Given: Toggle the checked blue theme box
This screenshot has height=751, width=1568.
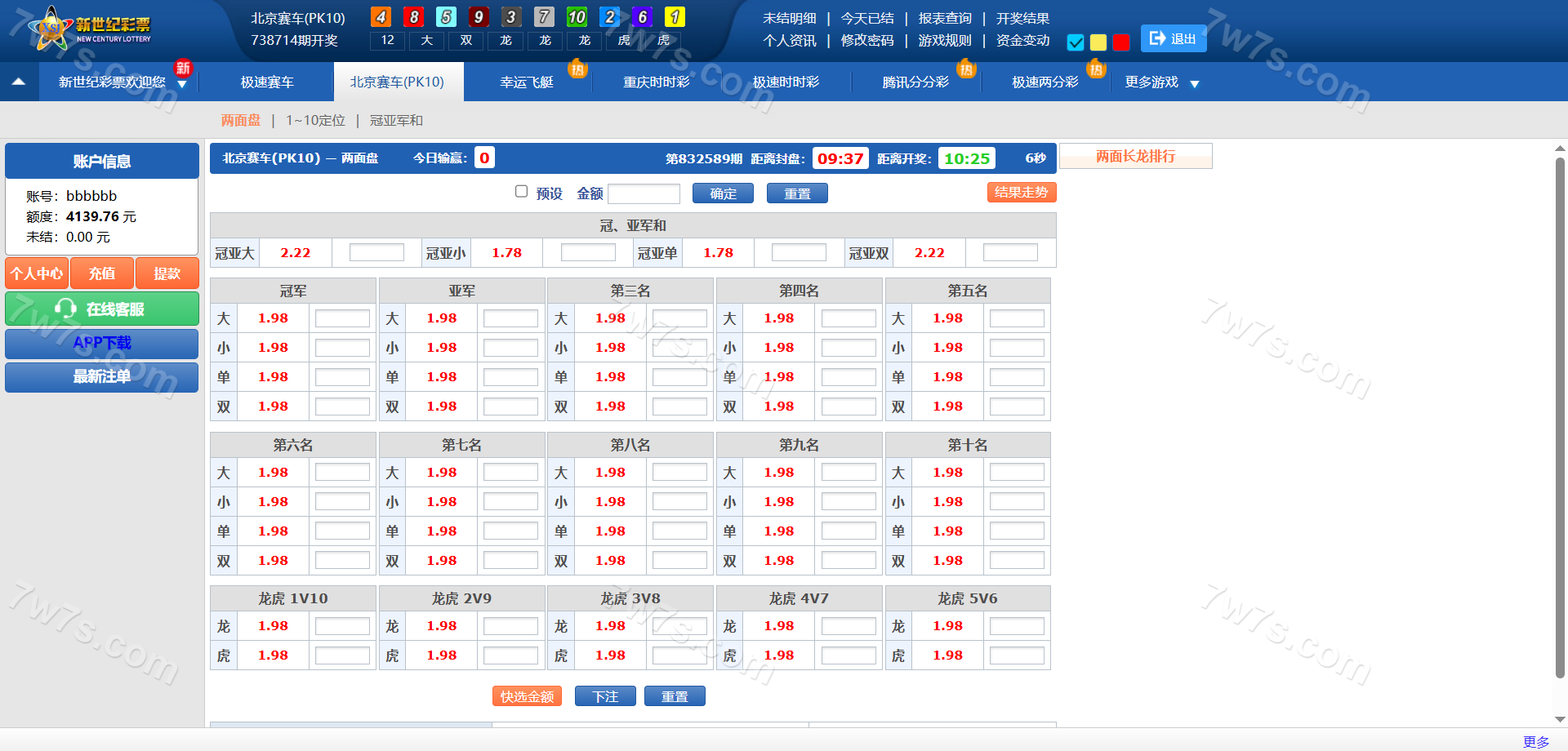Looking at the screenshot, I should tap(1076, 42).
